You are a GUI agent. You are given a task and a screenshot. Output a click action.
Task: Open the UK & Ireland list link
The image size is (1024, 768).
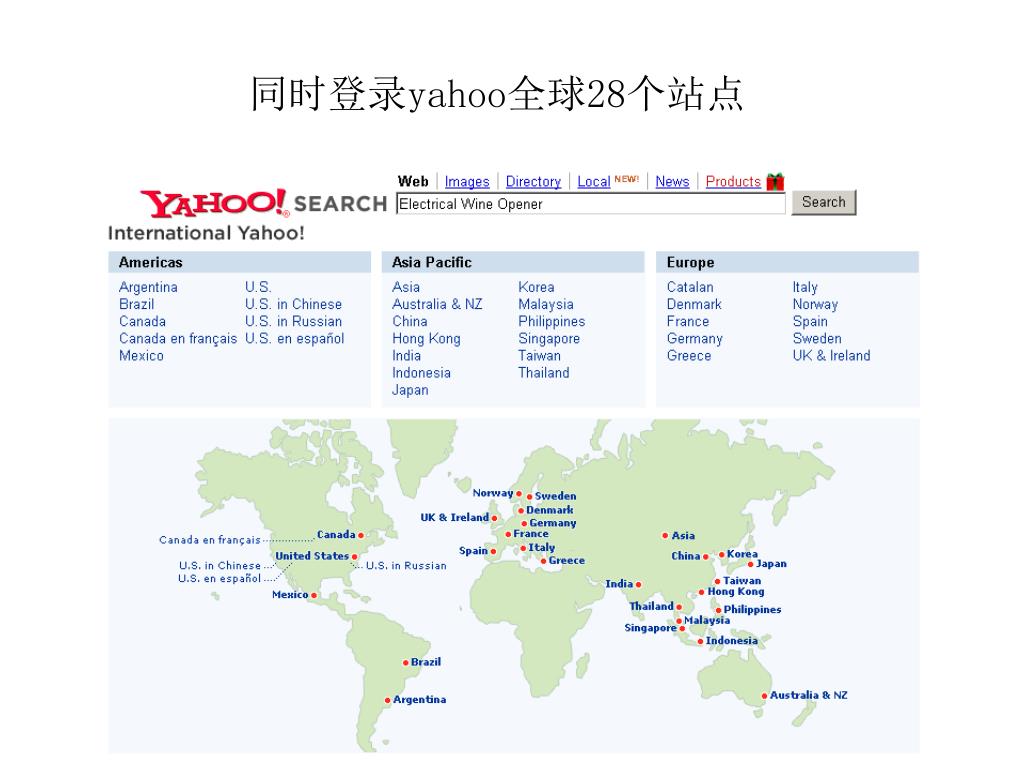[831, 356]
